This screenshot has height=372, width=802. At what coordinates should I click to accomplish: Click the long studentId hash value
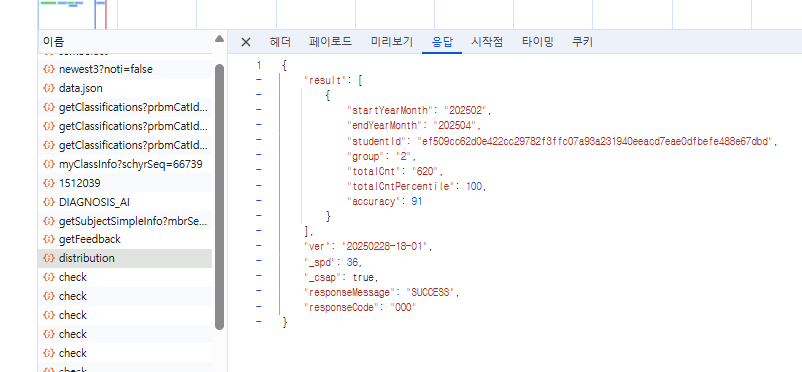(596, 141)
